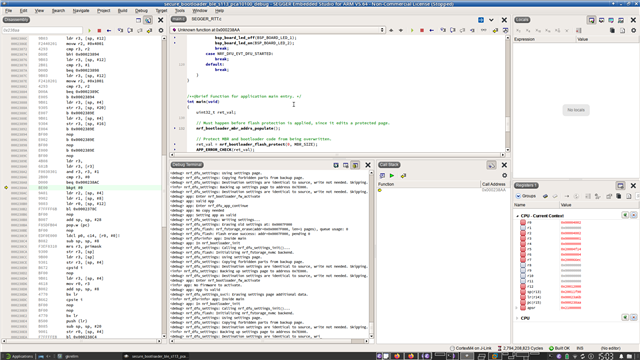Click yellow arrow icon in Call Stack toolbar
640x360 pixels.
pos(403,176)
